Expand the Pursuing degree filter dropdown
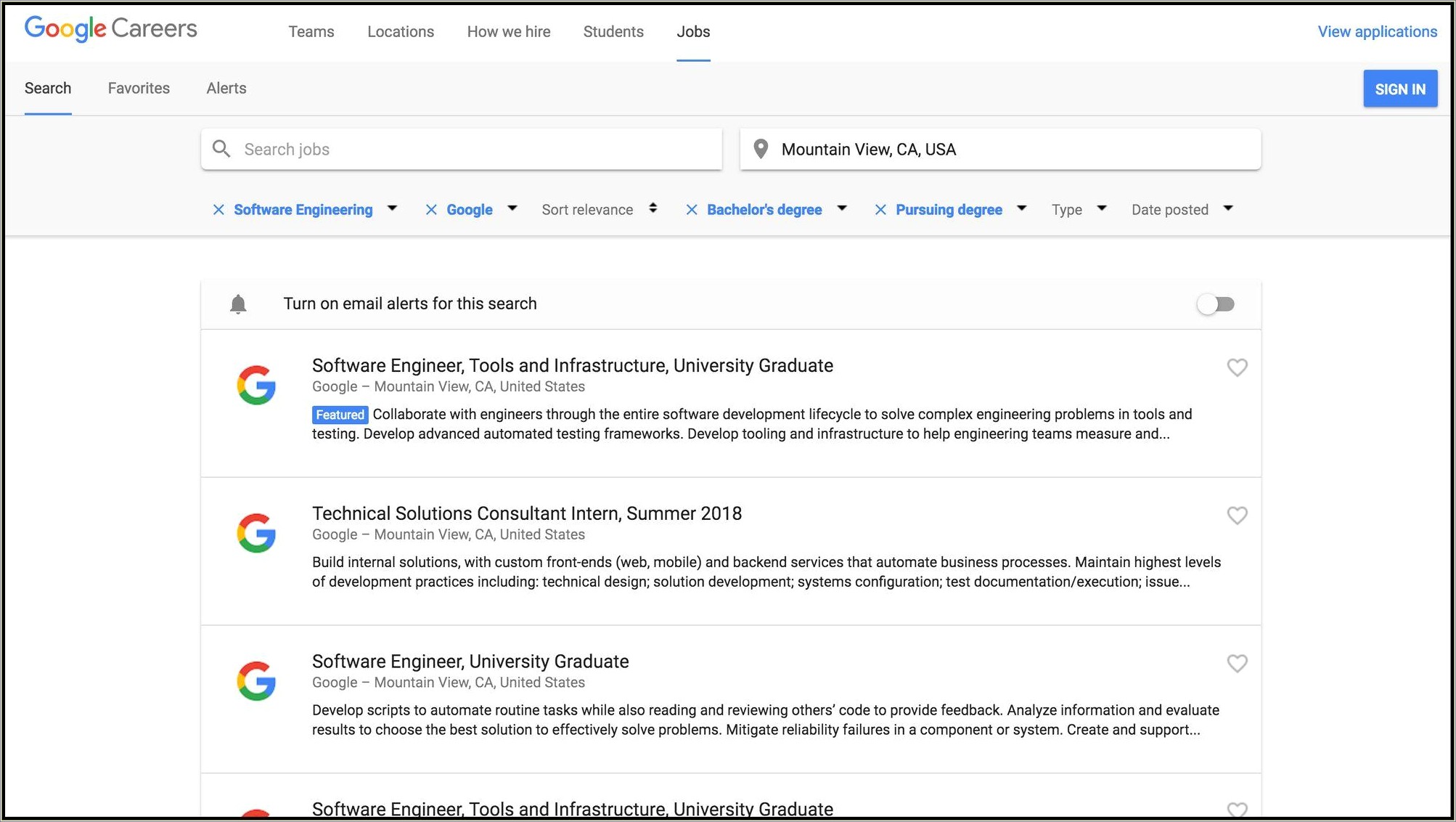1456x822 pixels. [1021, 209]
